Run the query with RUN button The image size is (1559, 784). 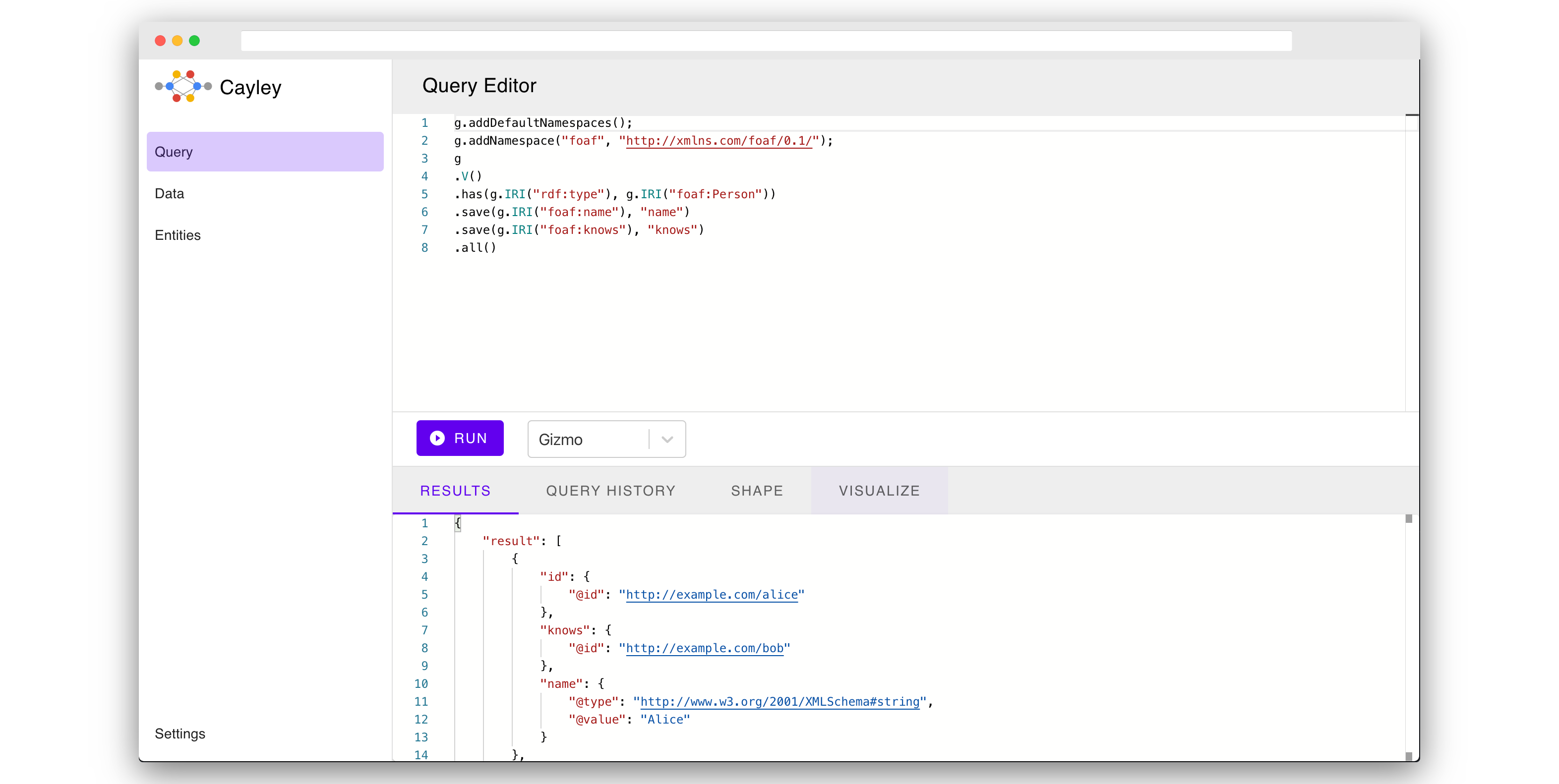(460, 438)
